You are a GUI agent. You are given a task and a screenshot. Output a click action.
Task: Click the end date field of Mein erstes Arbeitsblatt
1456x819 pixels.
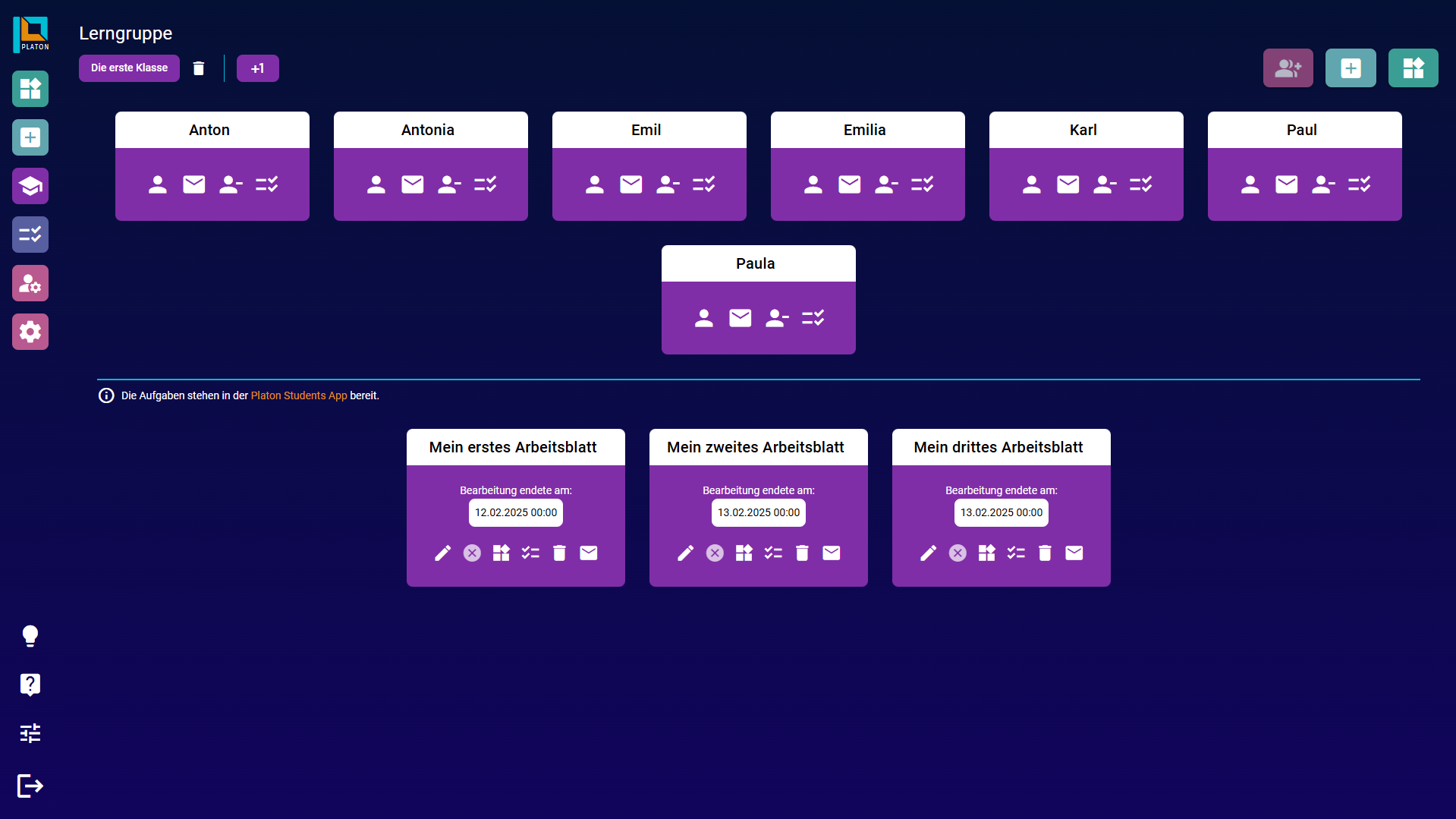515,513
